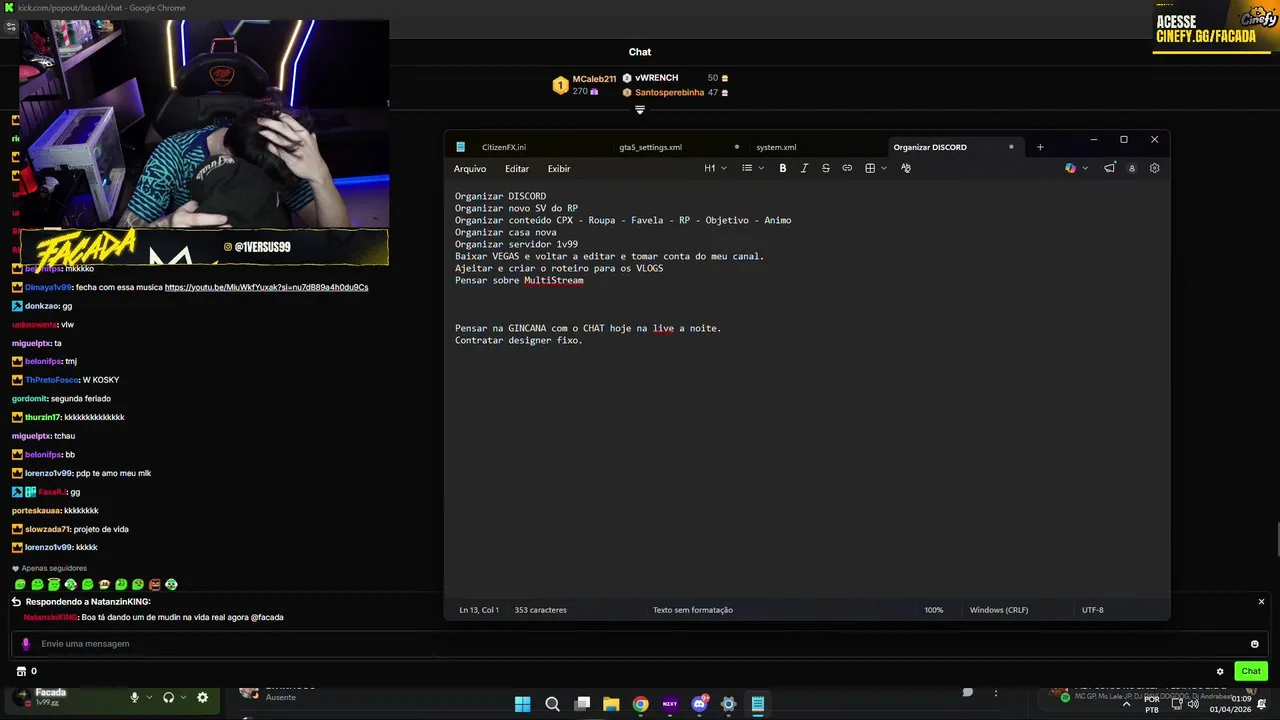Image resolution: width=1280 pixels, height=720 pixels.
Task: Open File Explorer from the taskbar
Action: point(611,704)
